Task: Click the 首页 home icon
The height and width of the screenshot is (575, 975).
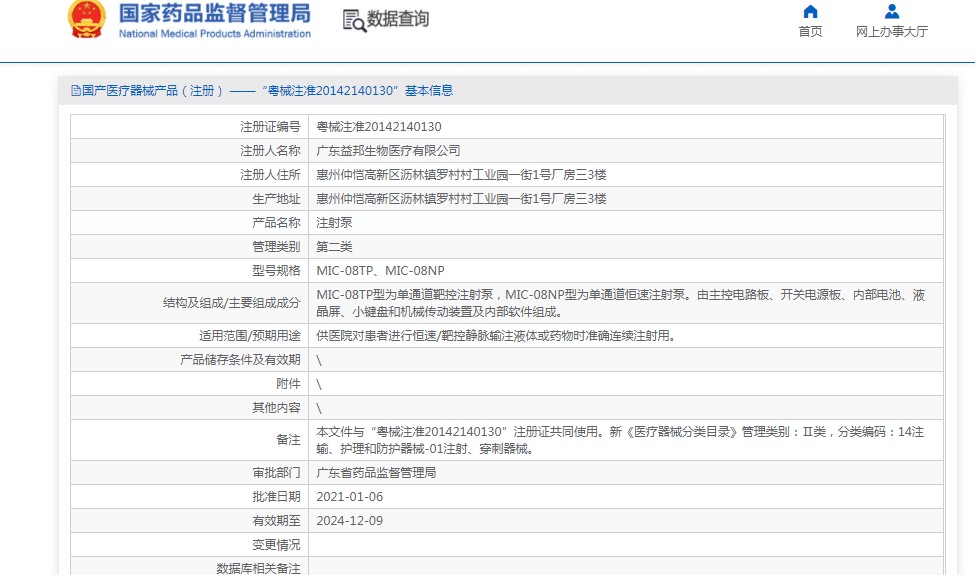Action: click(810, 11)
